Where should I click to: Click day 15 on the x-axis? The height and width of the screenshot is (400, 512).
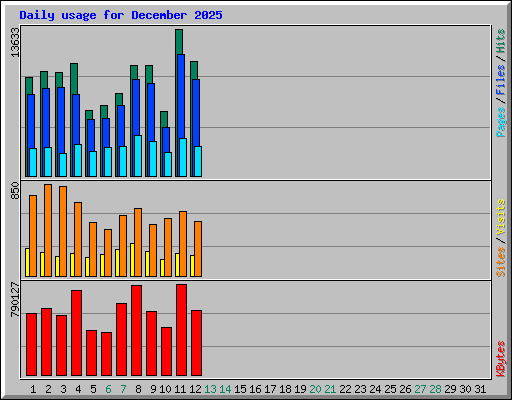click(240, 389)
